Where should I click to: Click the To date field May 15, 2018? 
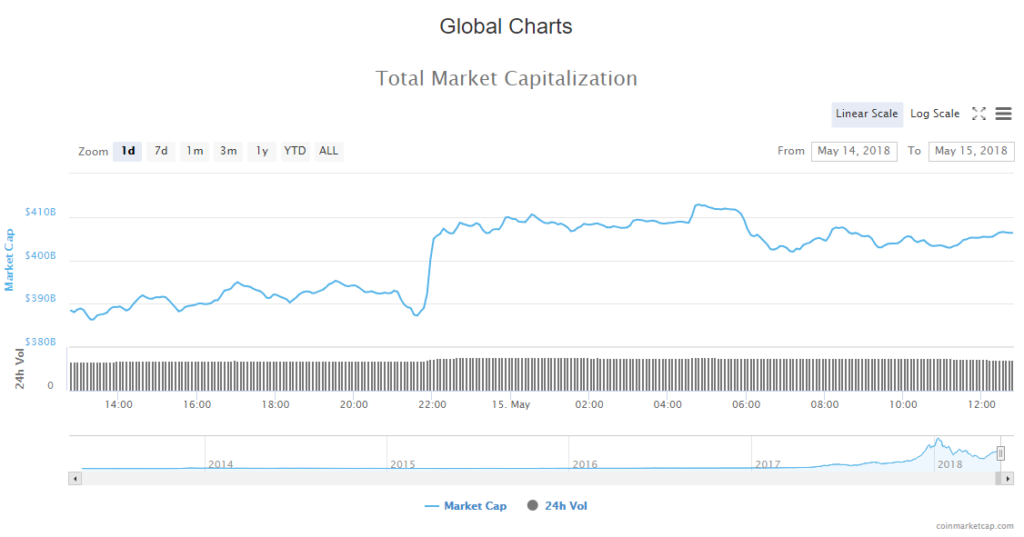click(x=971, y=151)
